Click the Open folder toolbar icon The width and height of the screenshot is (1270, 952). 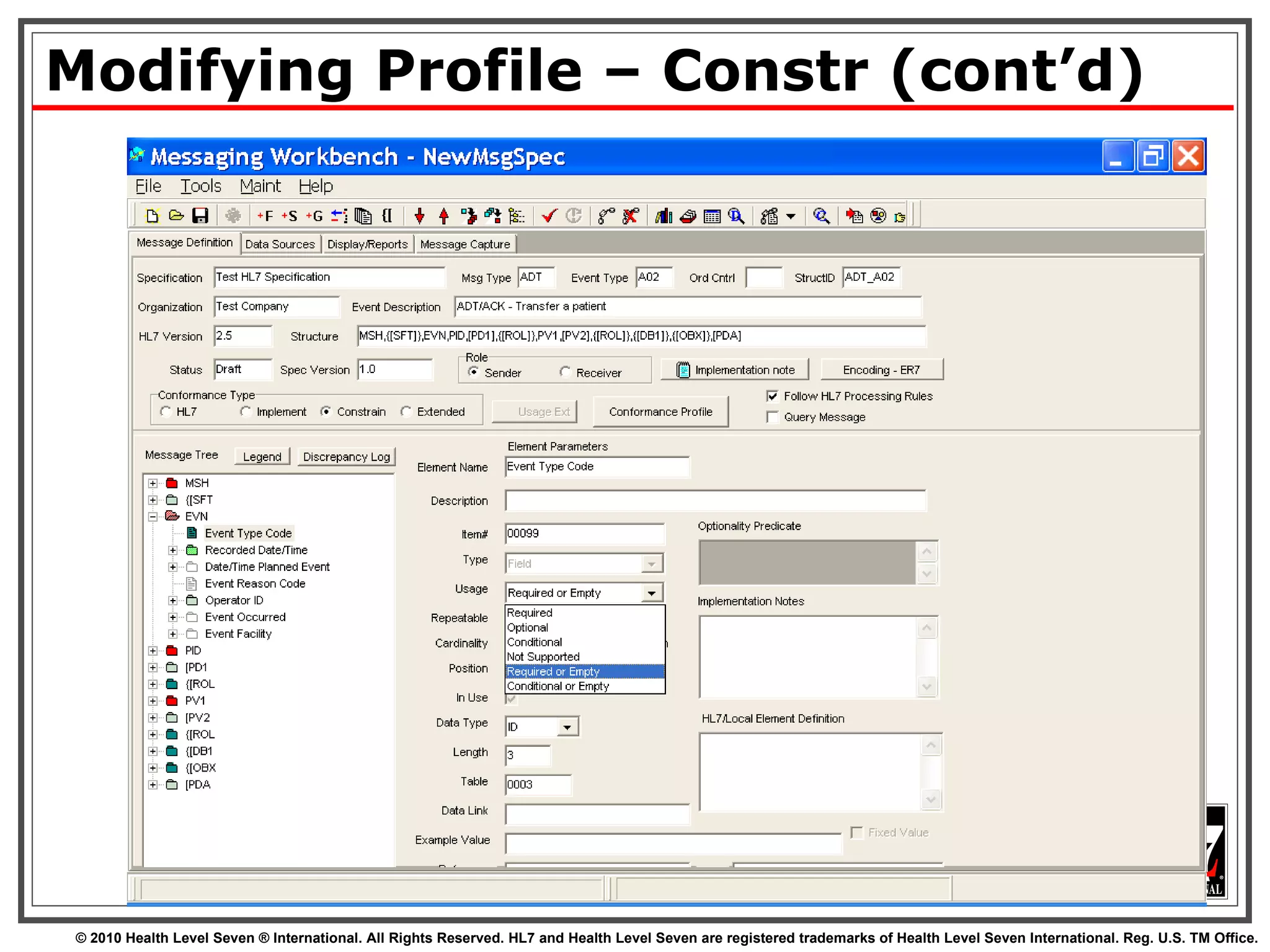coord(176,216)
